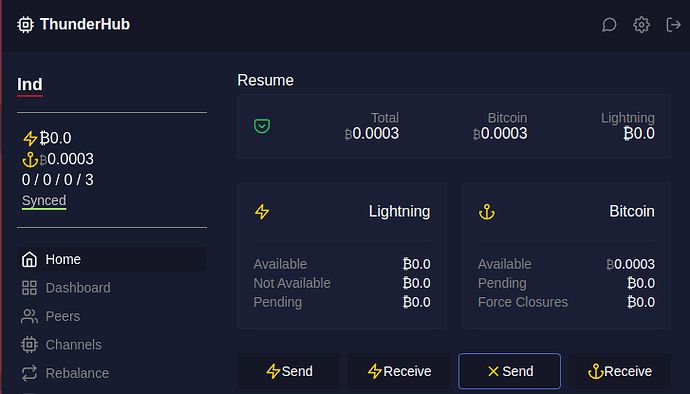
Task: Select the Ind account name
Action: click(30, 84)
